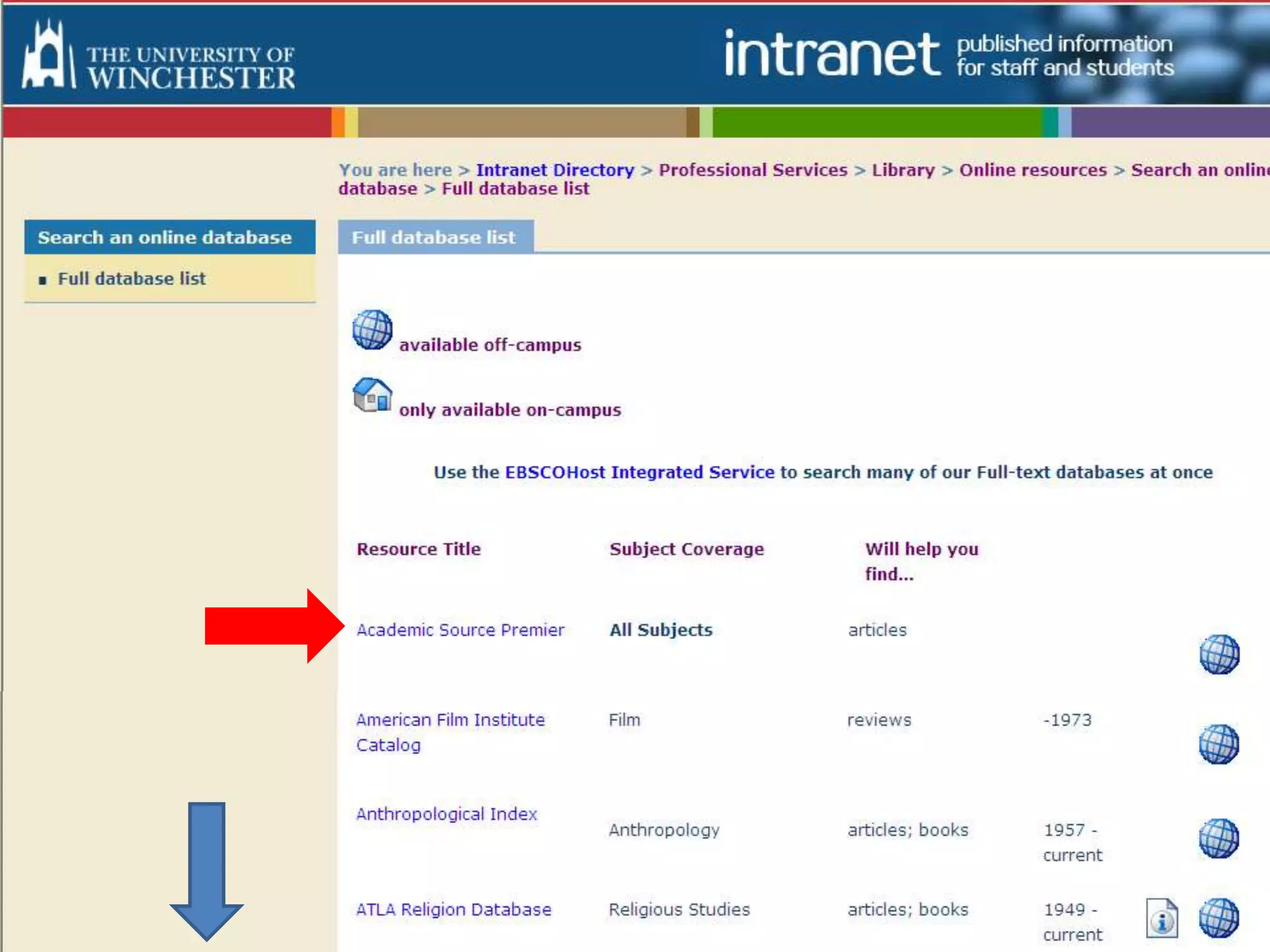This screenshot has height=952, width=1270.
Task: Click the 'Film' subject cell
Action: tap(624, 720)
